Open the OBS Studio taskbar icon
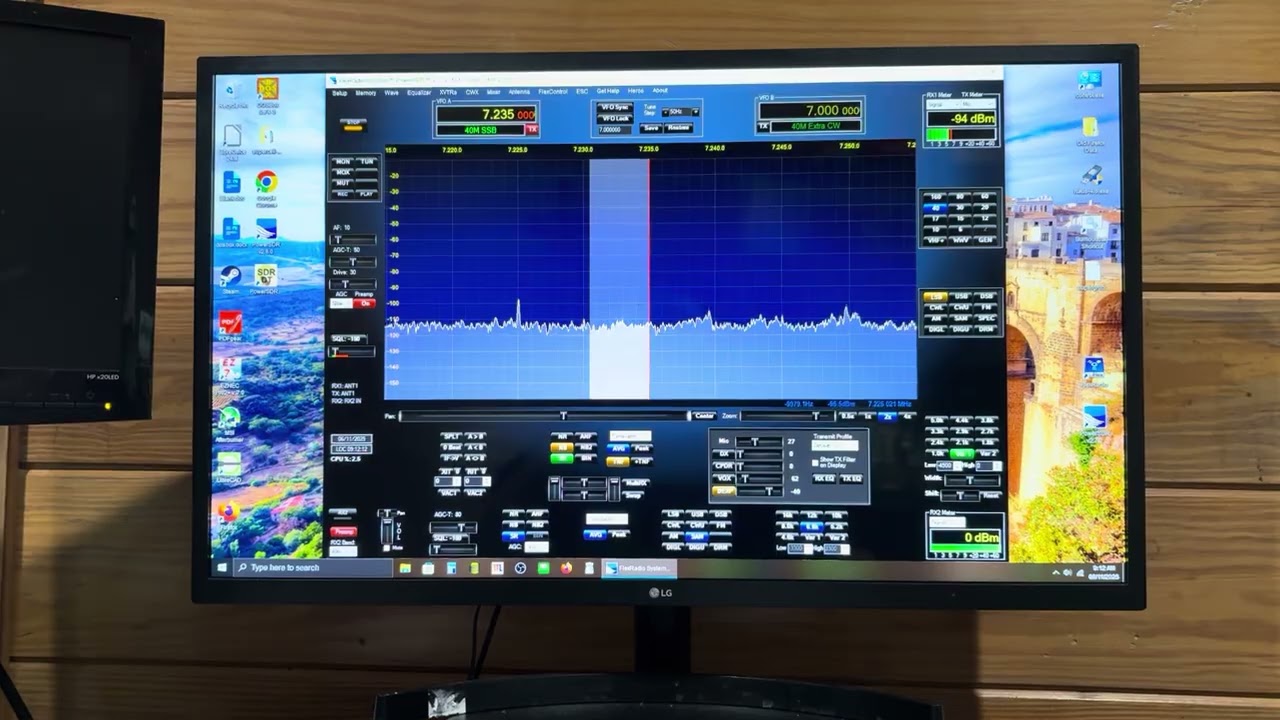Image resolution: width=1280 pixels, height=720 pixels. (520, 568)
